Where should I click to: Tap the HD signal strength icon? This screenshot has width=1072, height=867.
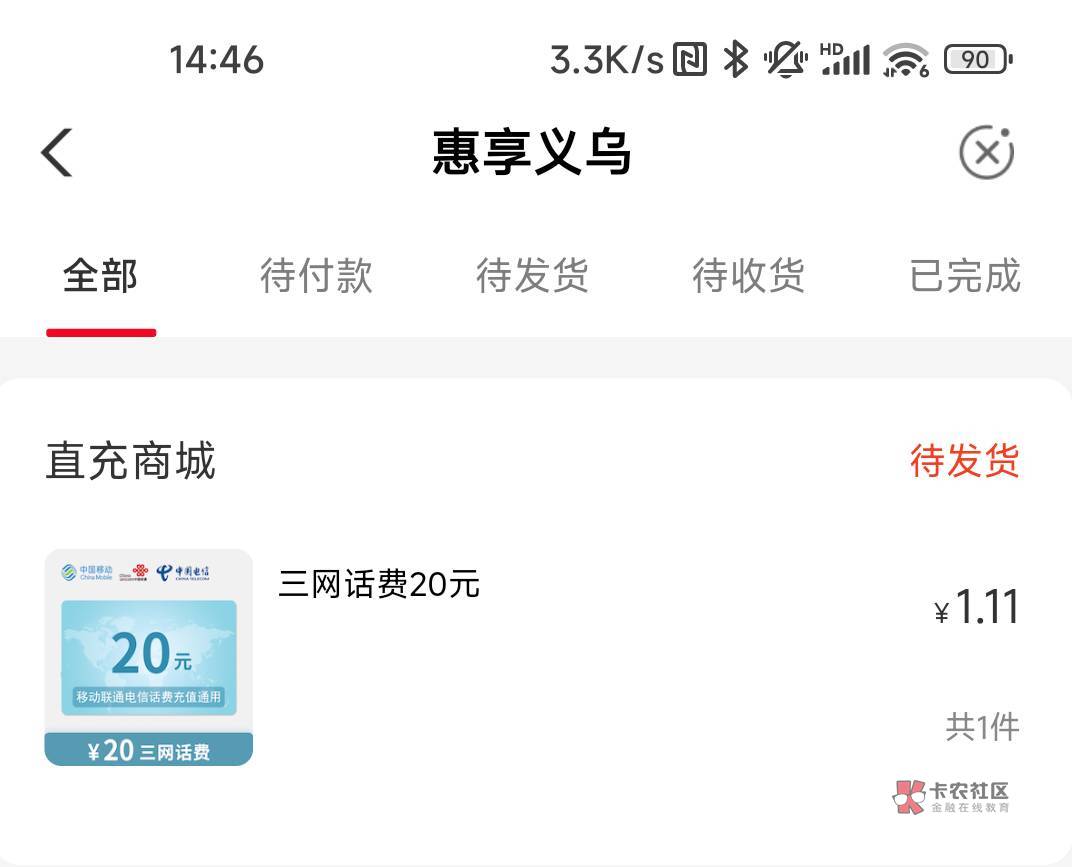point(845,59)
